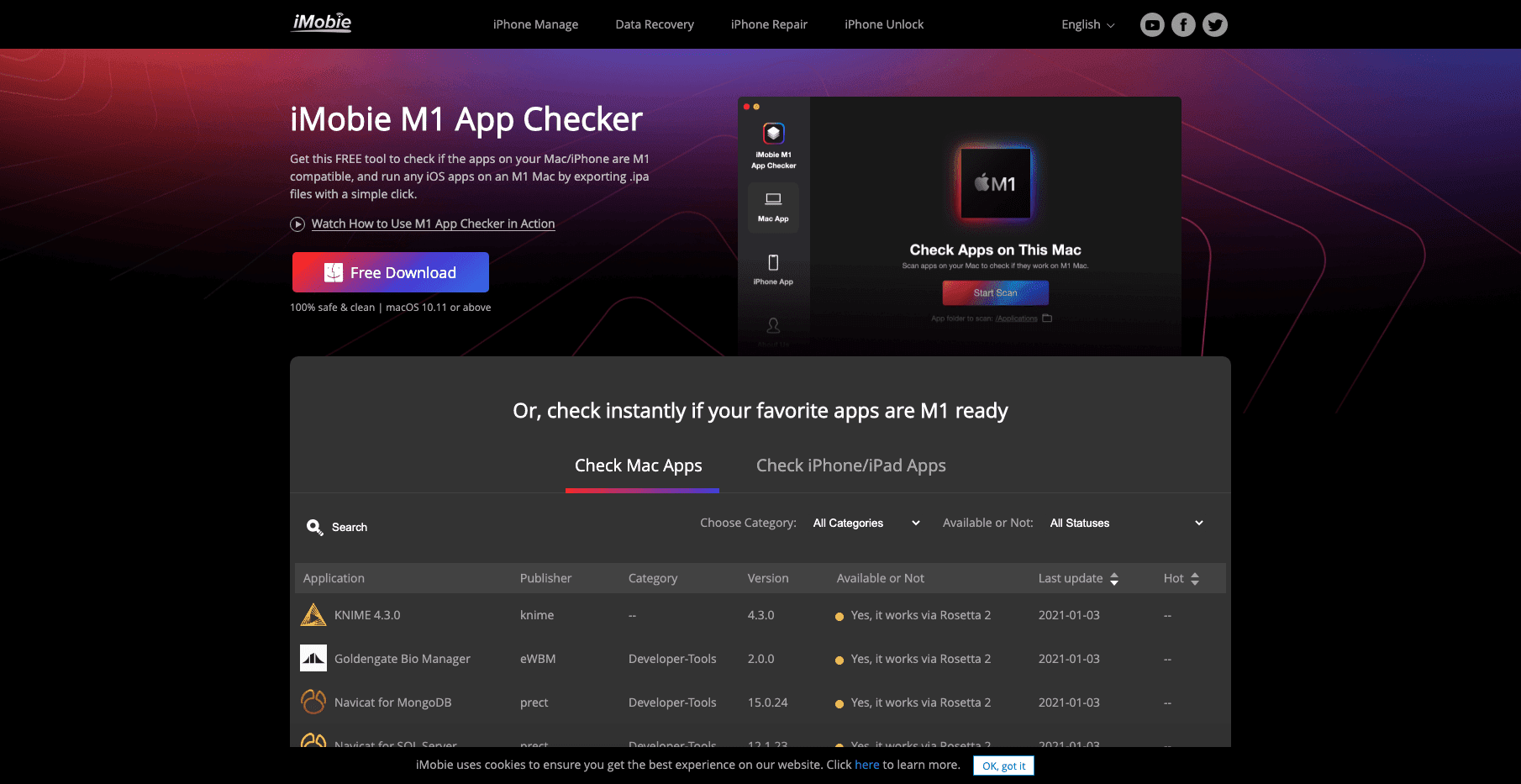Image resolution: width=1521 pixels, height=784 pixels.
Task: Click the Free Download button
Action: coord(391,272)
